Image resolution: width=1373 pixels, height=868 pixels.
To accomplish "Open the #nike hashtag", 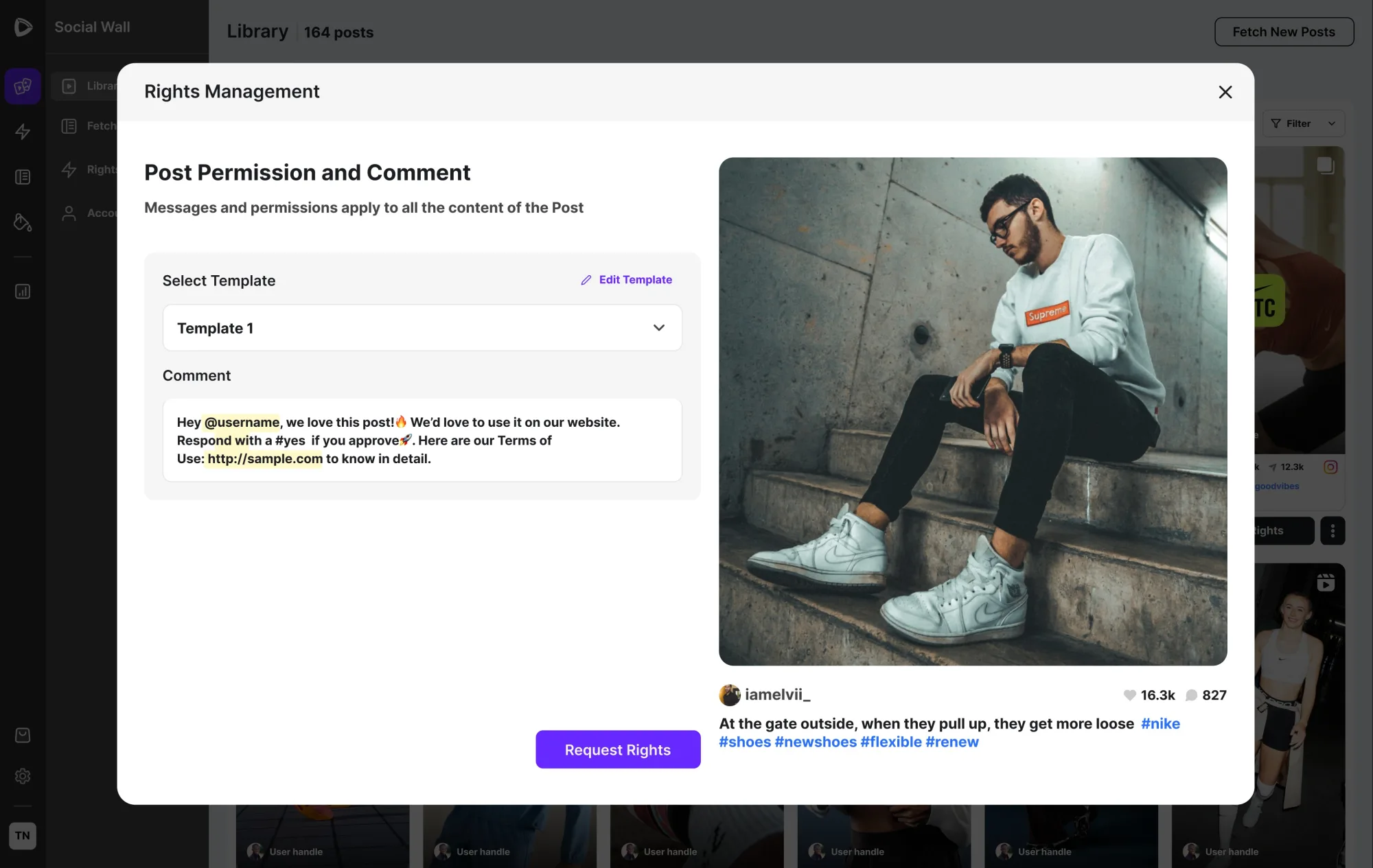I will (1160, 723).
